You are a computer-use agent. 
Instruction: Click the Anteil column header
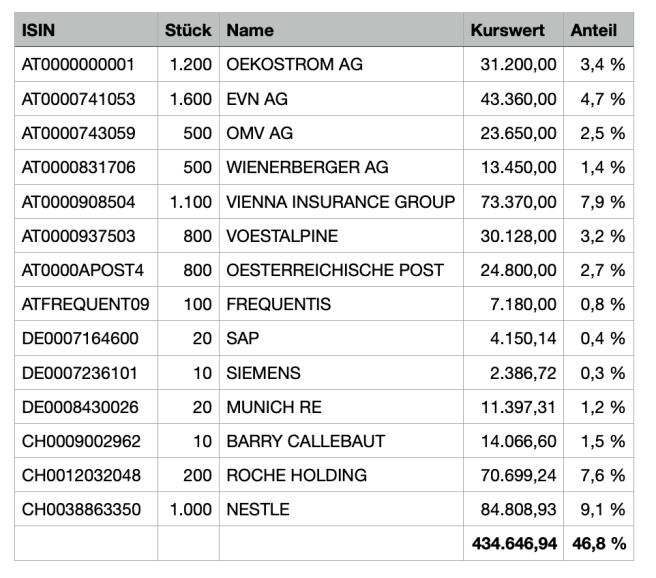(594, 30)
